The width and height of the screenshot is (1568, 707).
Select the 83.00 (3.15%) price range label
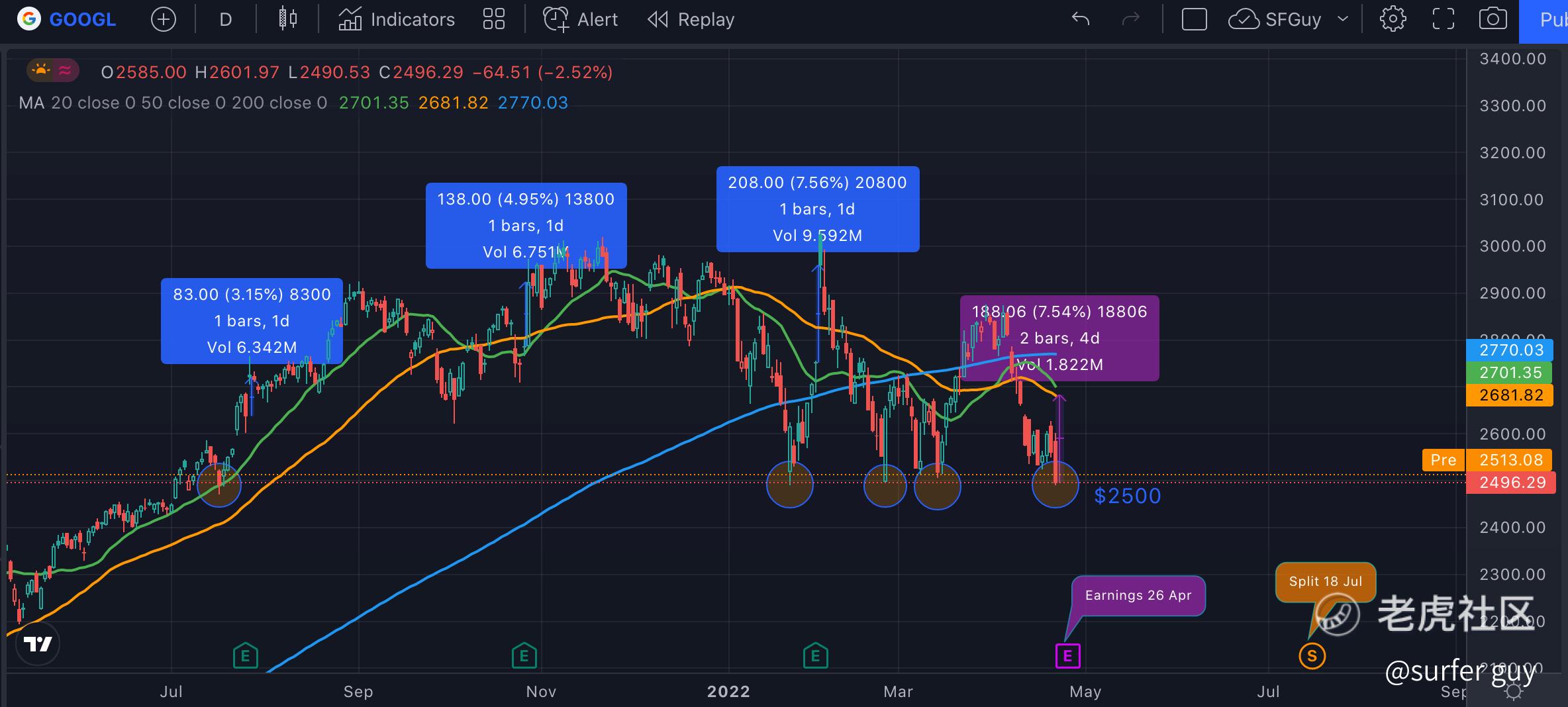point(252,321)
